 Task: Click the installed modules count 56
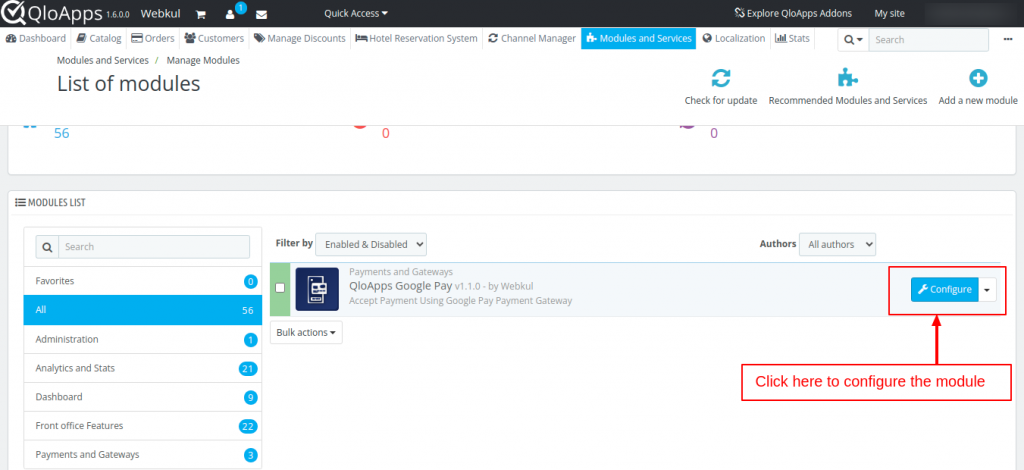pos(61,134)
